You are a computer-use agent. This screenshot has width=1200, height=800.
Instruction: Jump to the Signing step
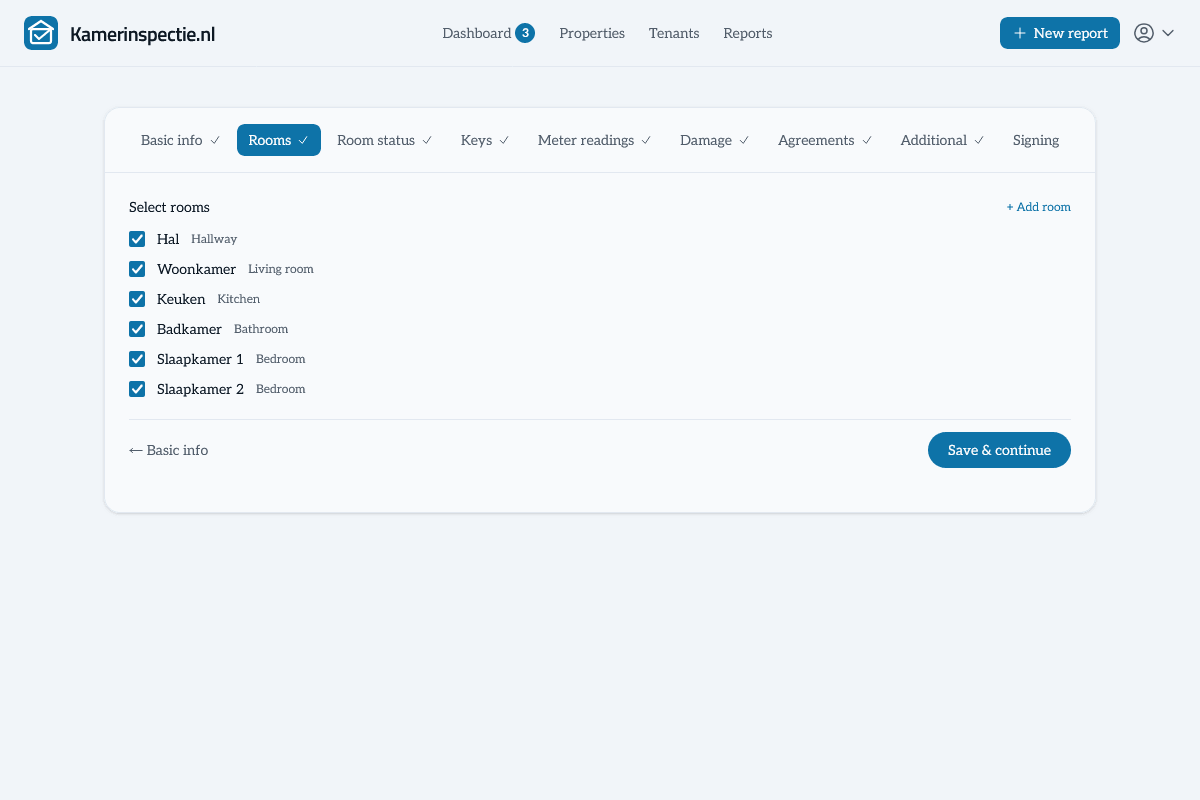coord(1036,140)
